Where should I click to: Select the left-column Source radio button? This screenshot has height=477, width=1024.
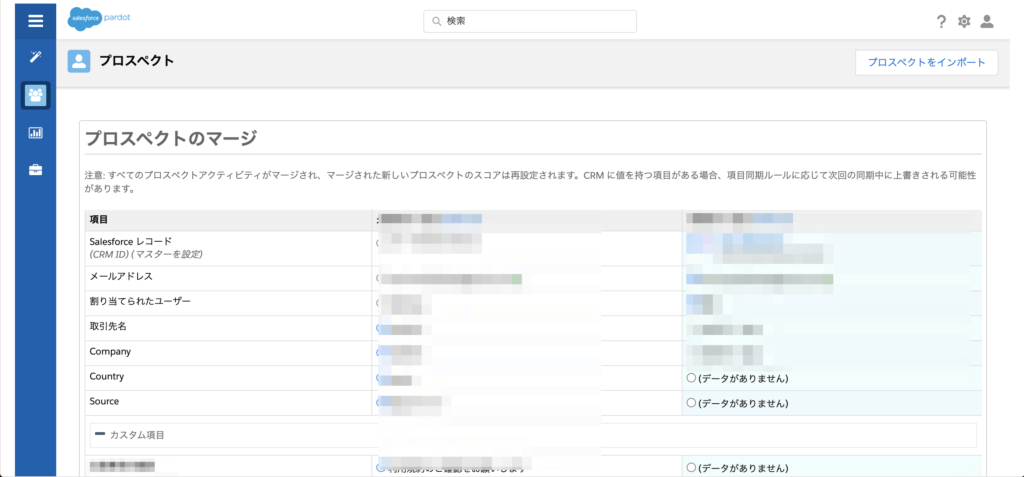[x=380, y=403]
